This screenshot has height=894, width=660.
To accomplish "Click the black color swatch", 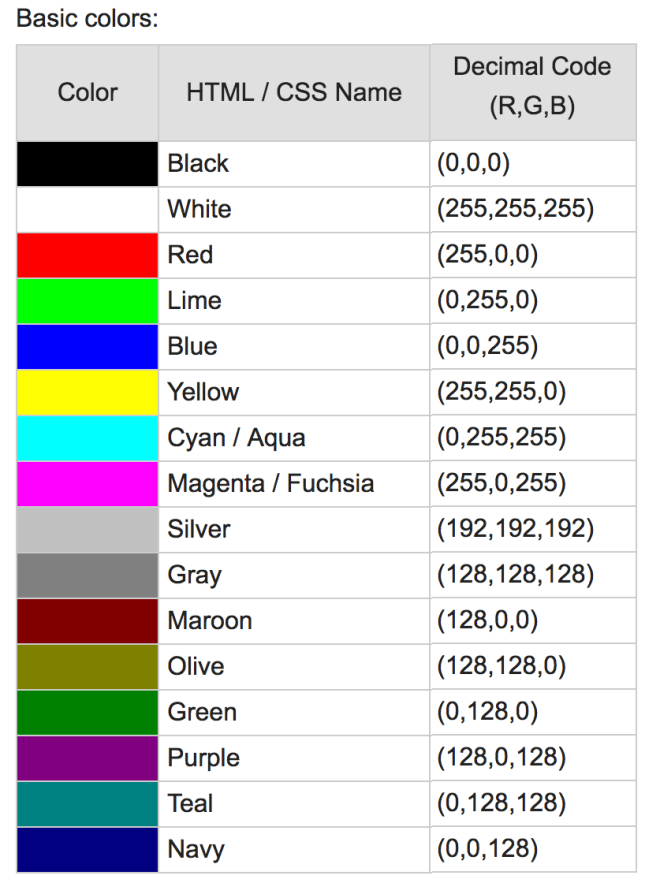I will pyautogui.click(x=88, y=164).
